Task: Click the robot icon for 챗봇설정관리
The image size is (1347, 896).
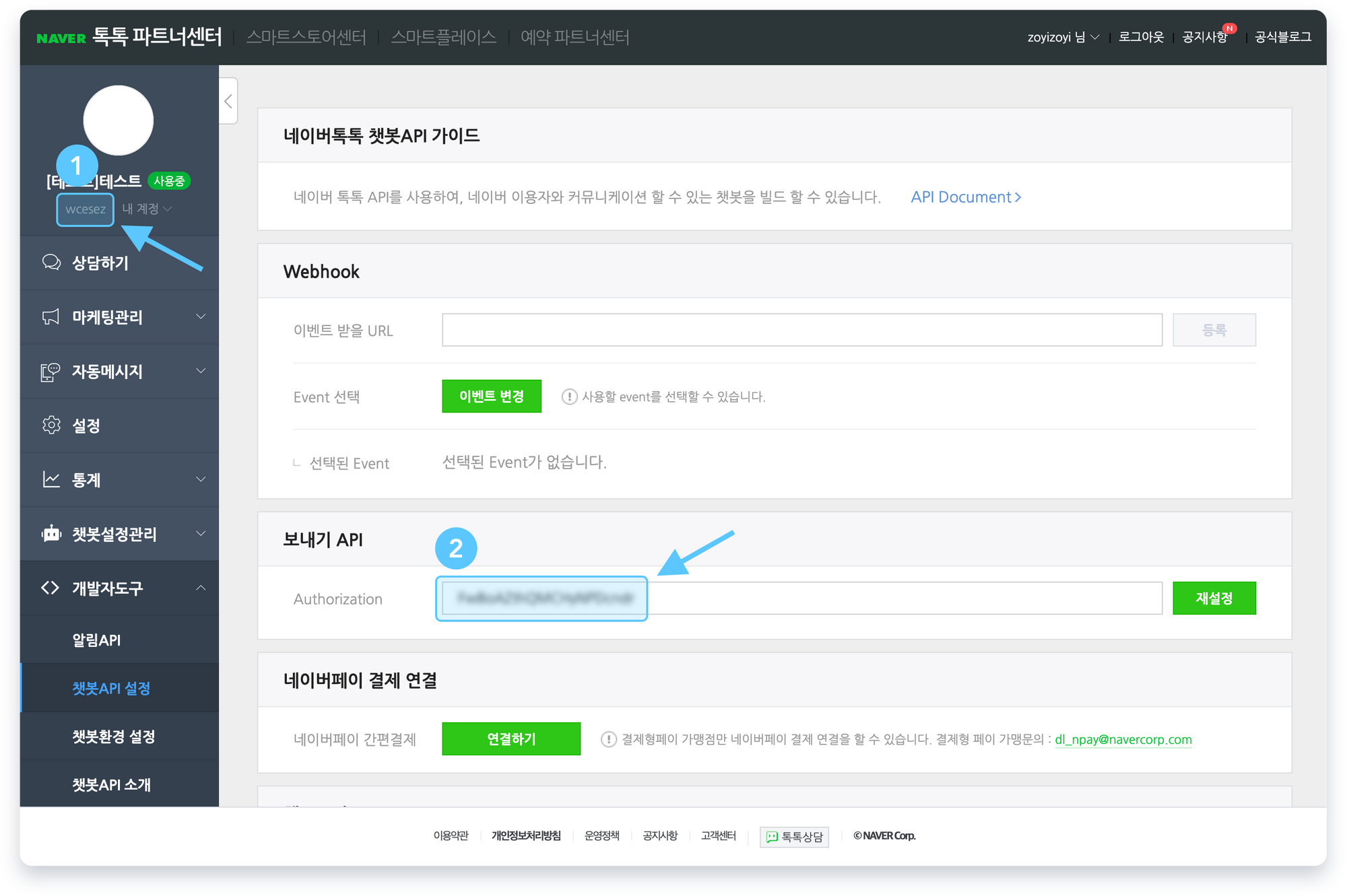Action: (51, 534)
